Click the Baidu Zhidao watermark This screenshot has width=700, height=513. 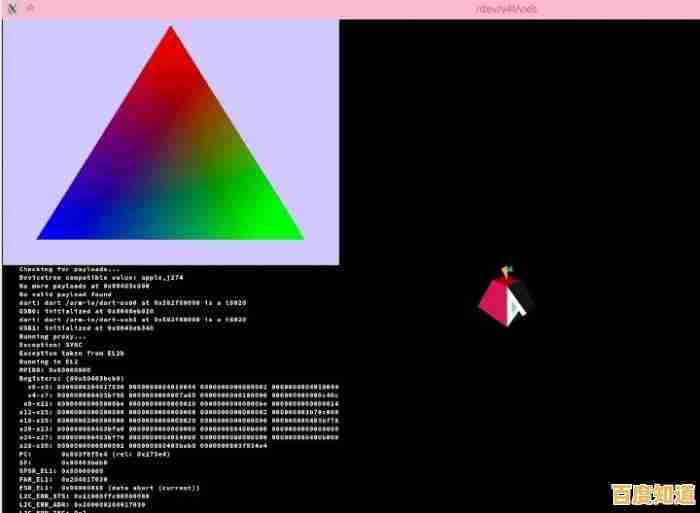click(652, 494)
